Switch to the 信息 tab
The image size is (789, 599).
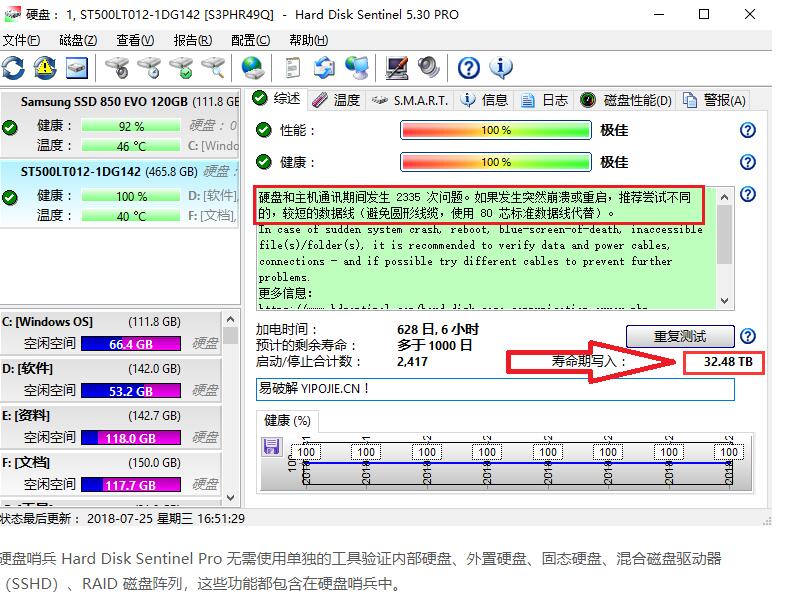(x=485, y=100)
